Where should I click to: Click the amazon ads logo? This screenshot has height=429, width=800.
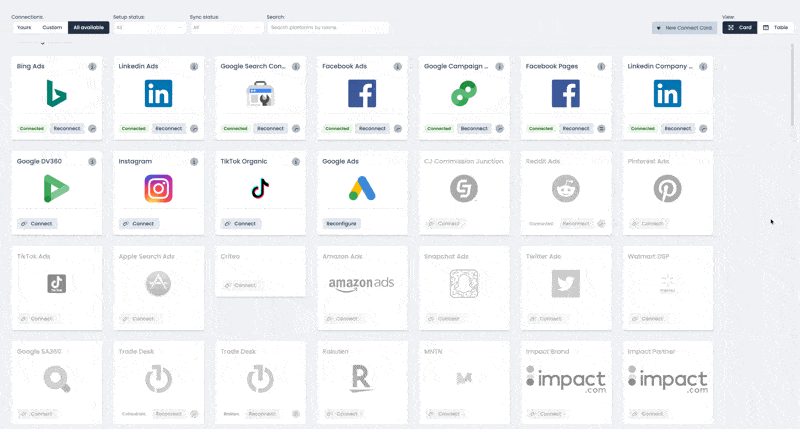[361, 284]
